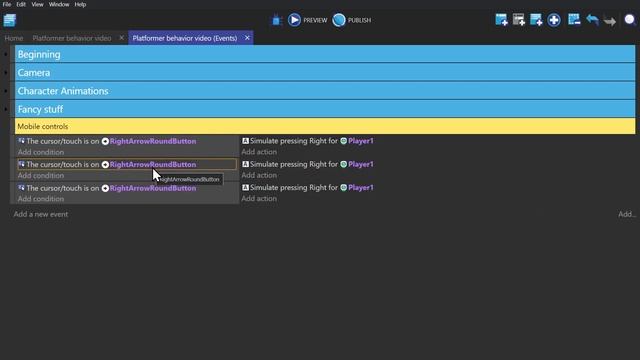Expand the Fancy stuff group arrow
This screenshot has width=640, height=360.
(x=6, y=109)
